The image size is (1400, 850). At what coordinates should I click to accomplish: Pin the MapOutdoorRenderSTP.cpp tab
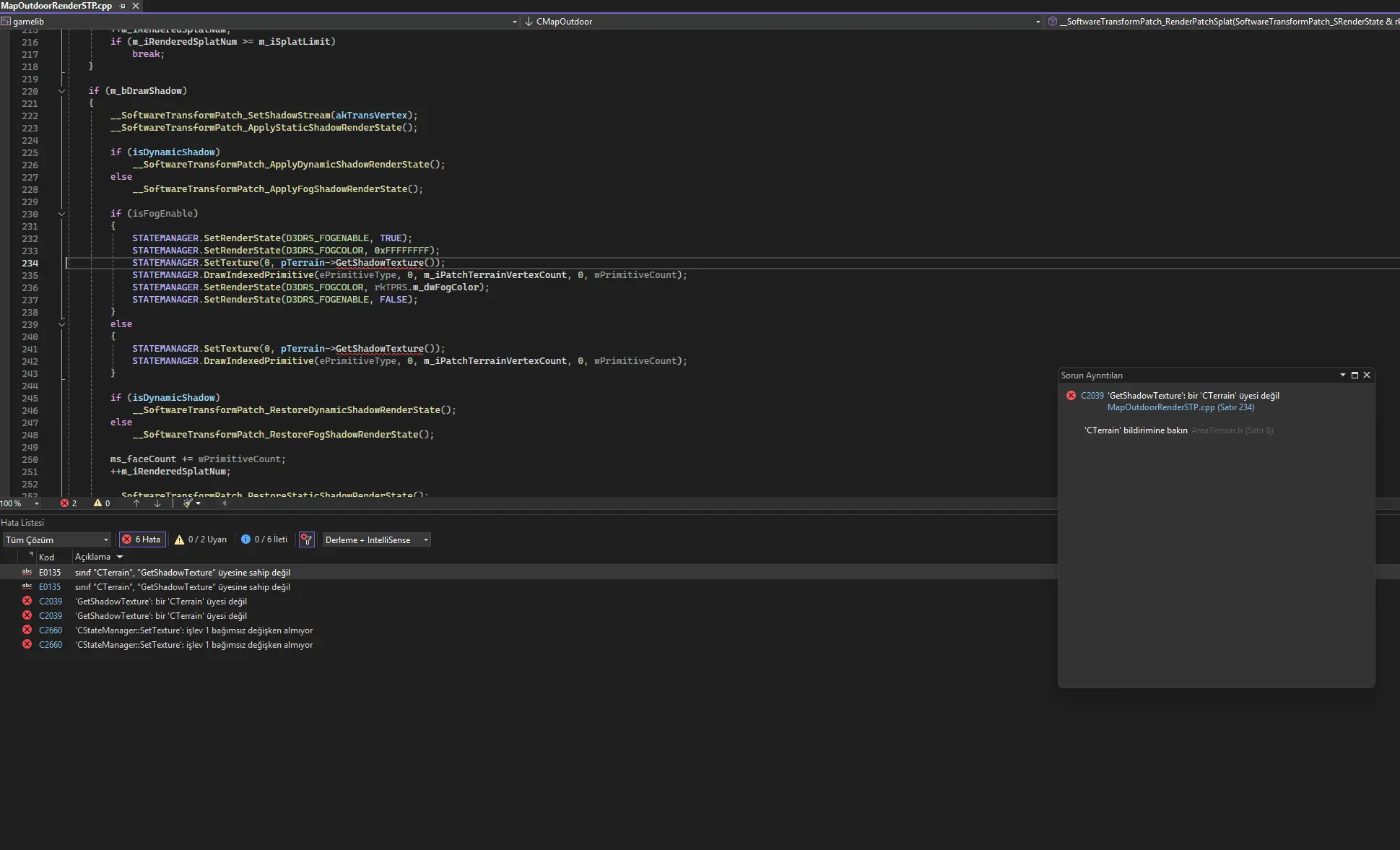122,6
